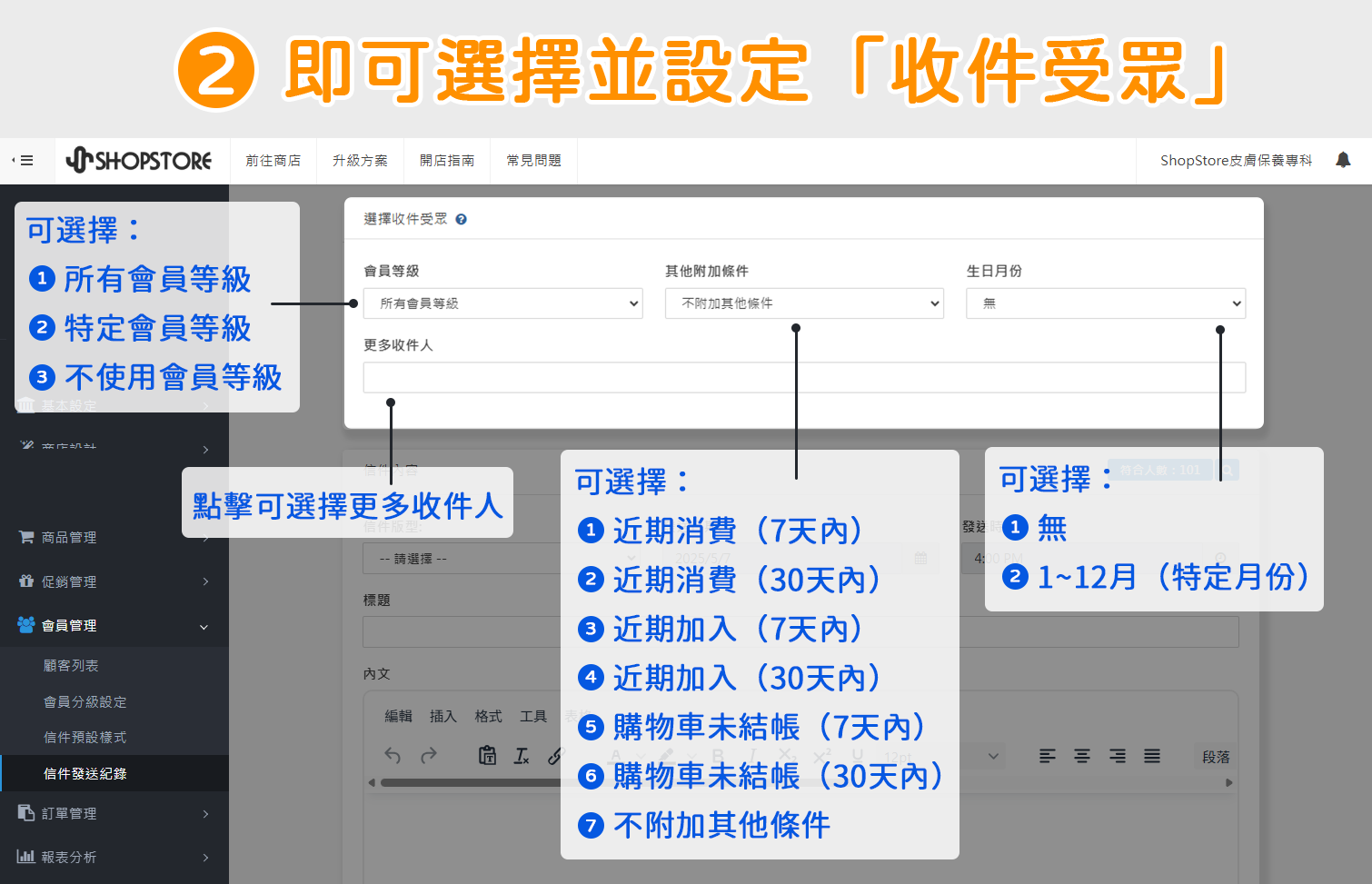1372x884 pixels.
Task: Click the undo arrow in editor toolbar
Action: coord(393,755)
